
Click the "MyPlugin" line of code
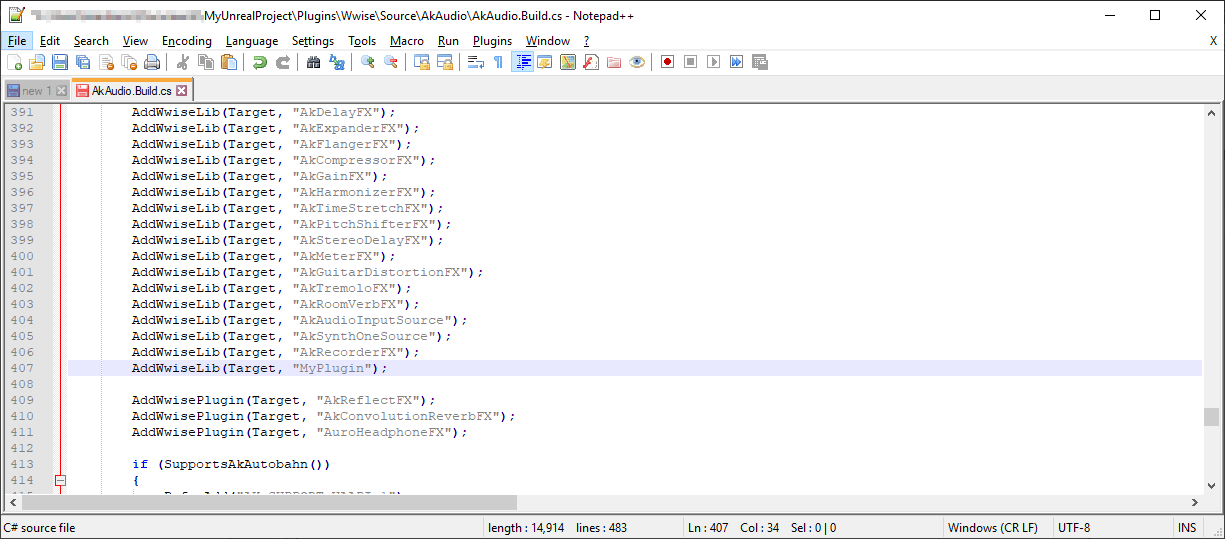(634, 368)
